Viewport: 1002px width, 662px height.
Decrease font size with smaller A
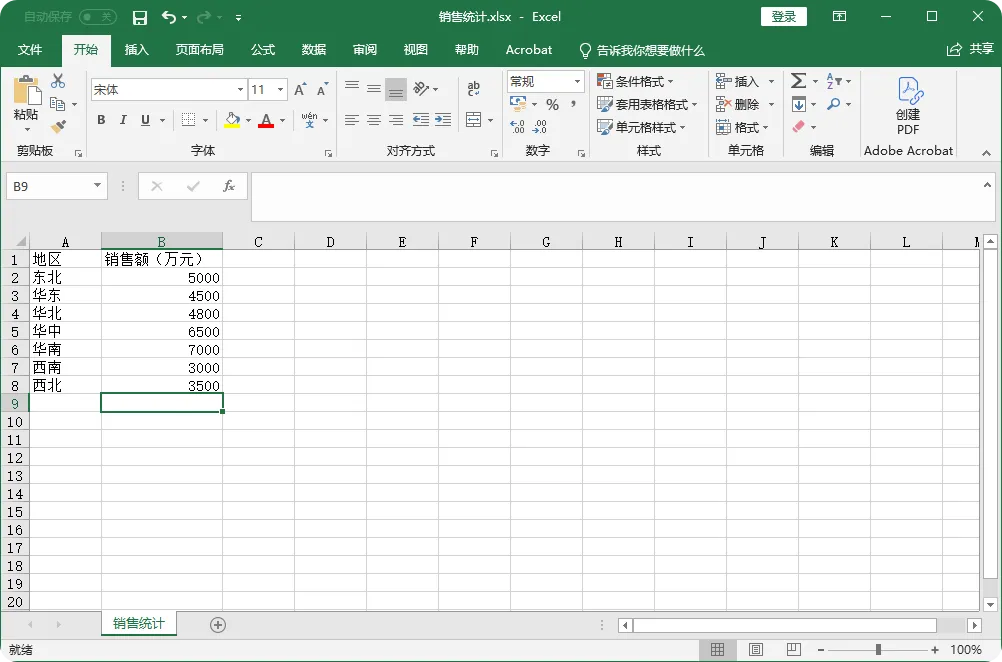pos(323,89)
